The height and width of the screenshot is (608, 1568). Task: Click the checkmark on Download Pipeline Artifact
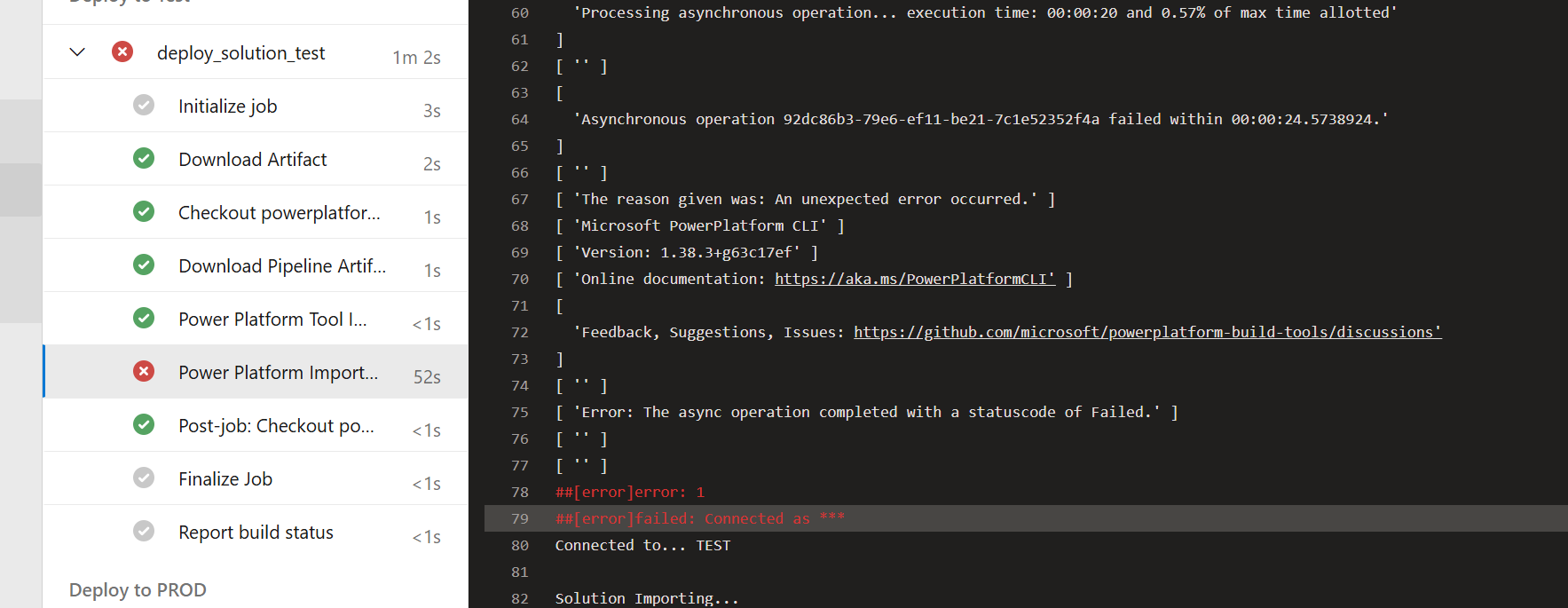144,265
